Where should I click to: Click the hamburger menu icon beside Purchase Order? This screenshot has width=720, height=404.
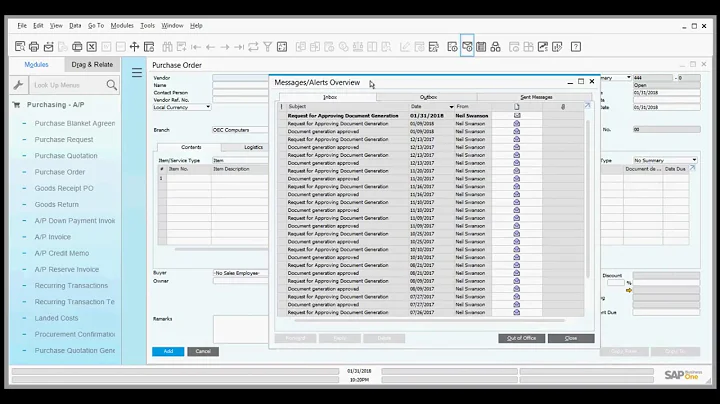point(137,73)
